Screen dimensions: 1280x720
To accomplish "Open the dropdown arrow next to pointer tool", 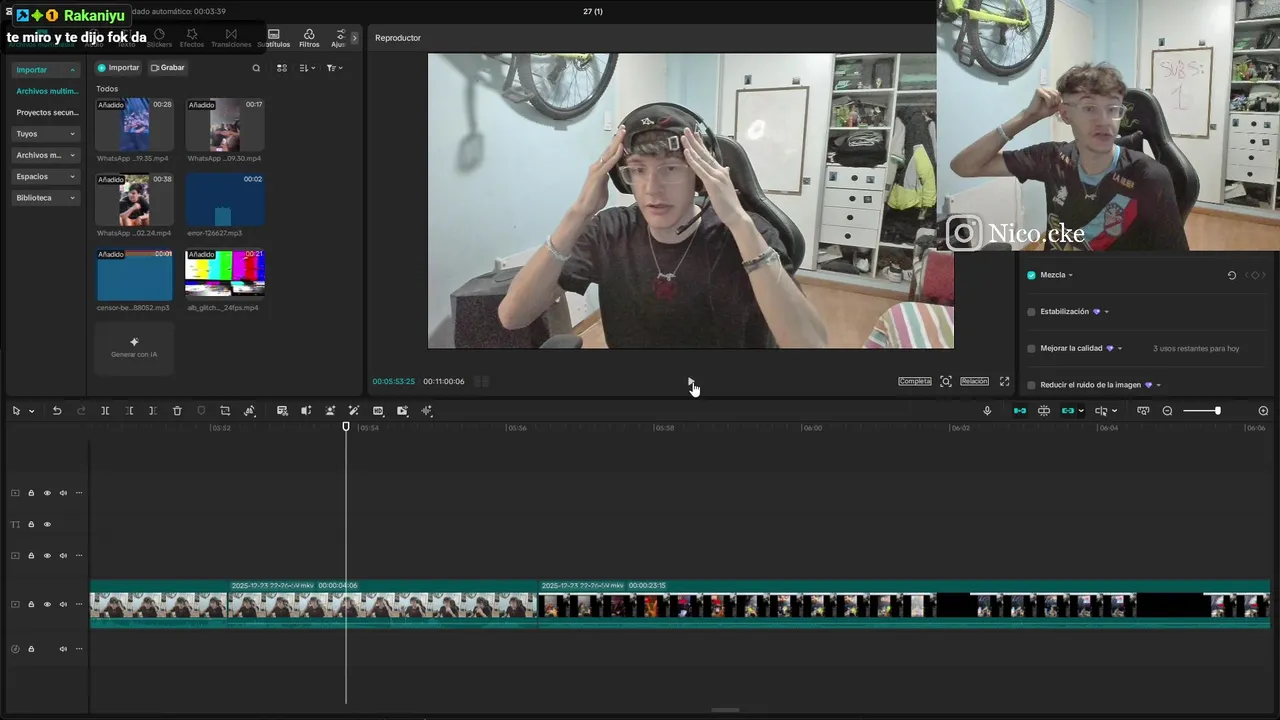I will [x=32, y=411].
